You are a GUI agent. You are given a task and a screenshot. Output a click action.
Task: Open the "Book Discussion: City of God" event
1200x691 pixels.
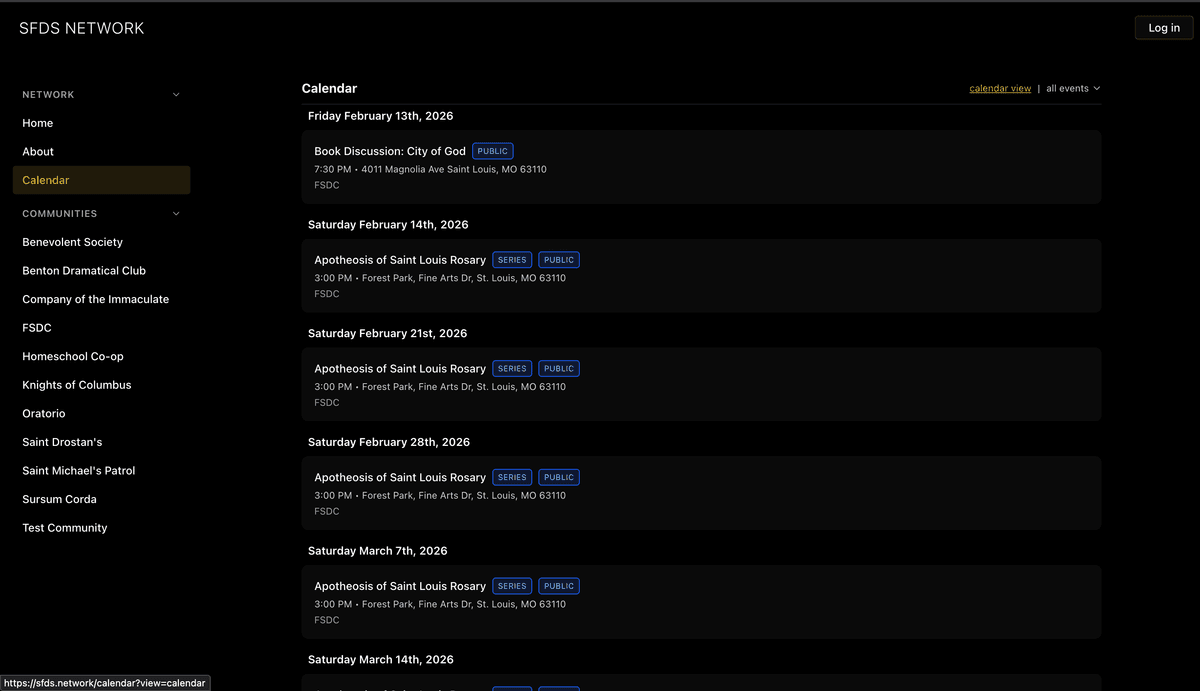[390, 150]
